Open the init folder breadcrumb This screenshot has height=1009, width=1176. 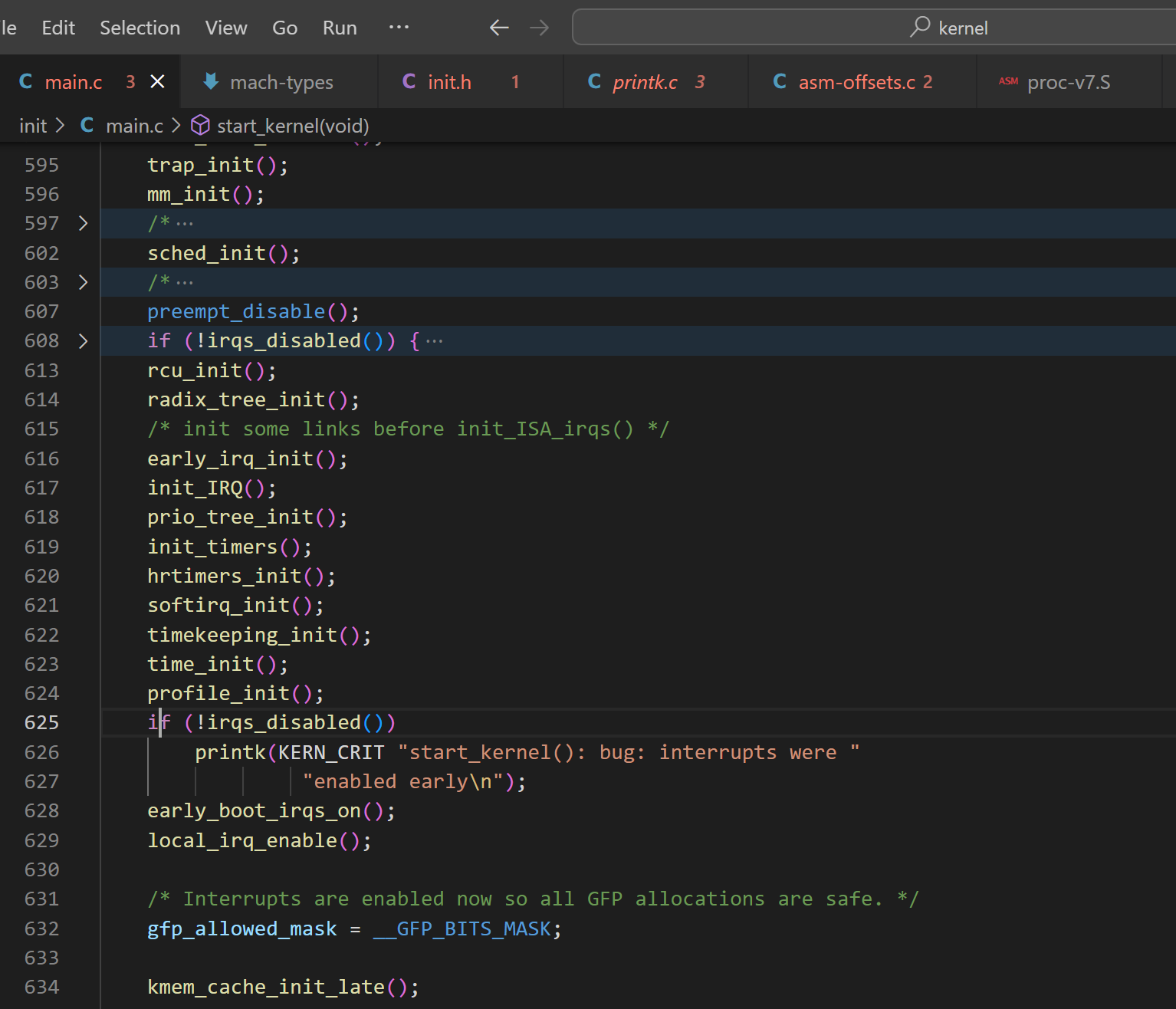[x=33, y=126]
